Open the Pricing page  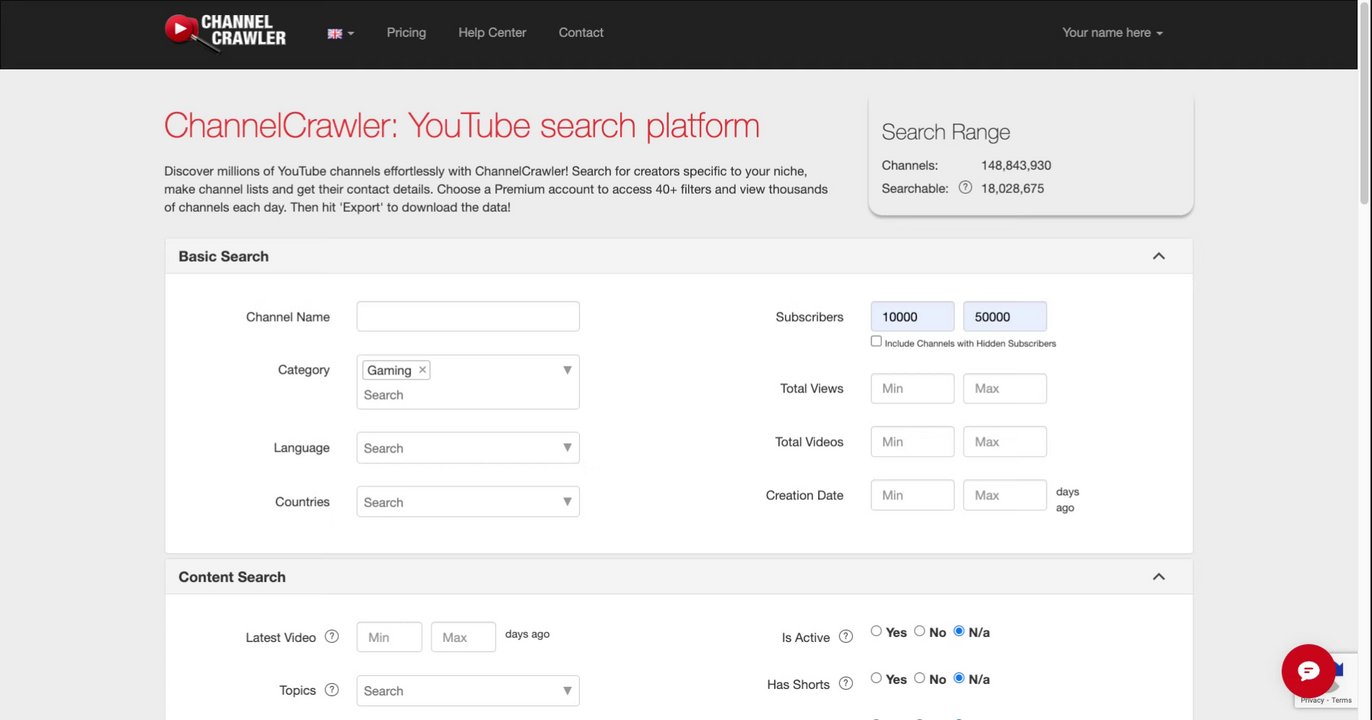(x=406, y=33)
